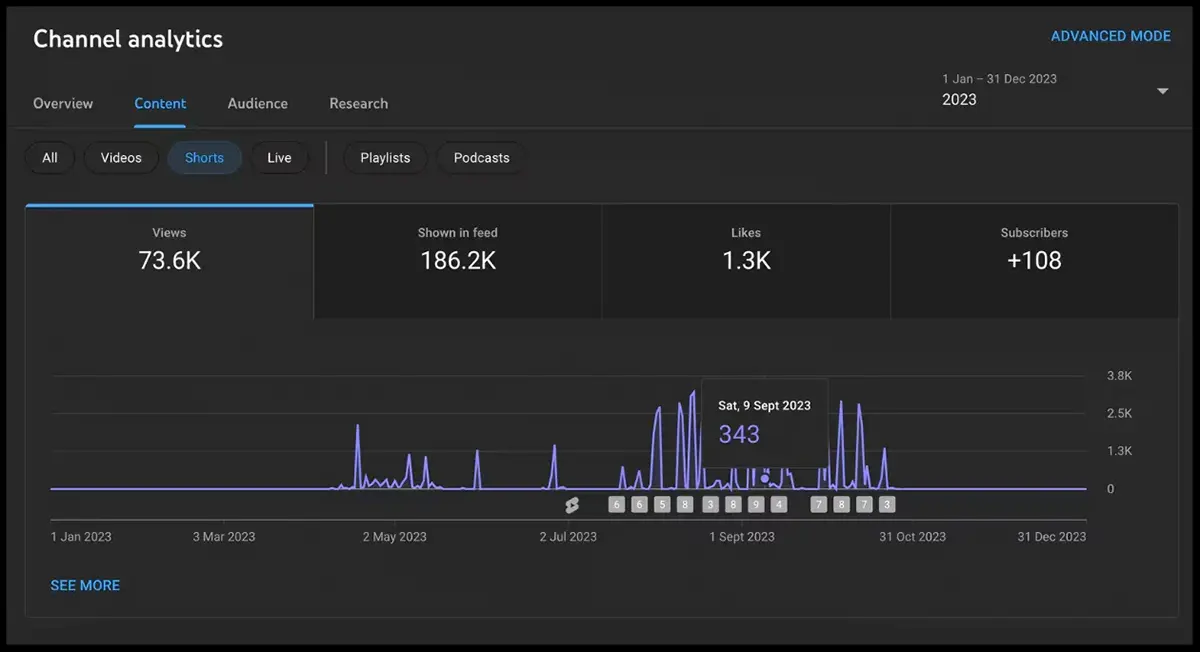This screenshot has width=1200, height=652.
Task: Choose the Podcasts filter chip
Action: [x=481, y=158]
